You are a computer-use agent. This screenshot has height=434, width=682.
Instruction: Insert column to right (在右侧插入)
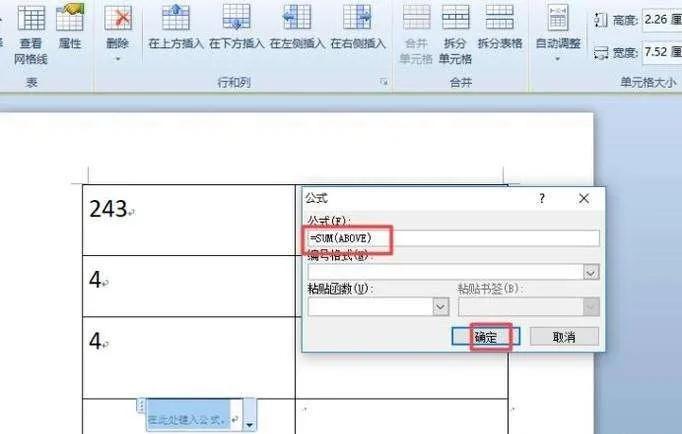point(358,27)
